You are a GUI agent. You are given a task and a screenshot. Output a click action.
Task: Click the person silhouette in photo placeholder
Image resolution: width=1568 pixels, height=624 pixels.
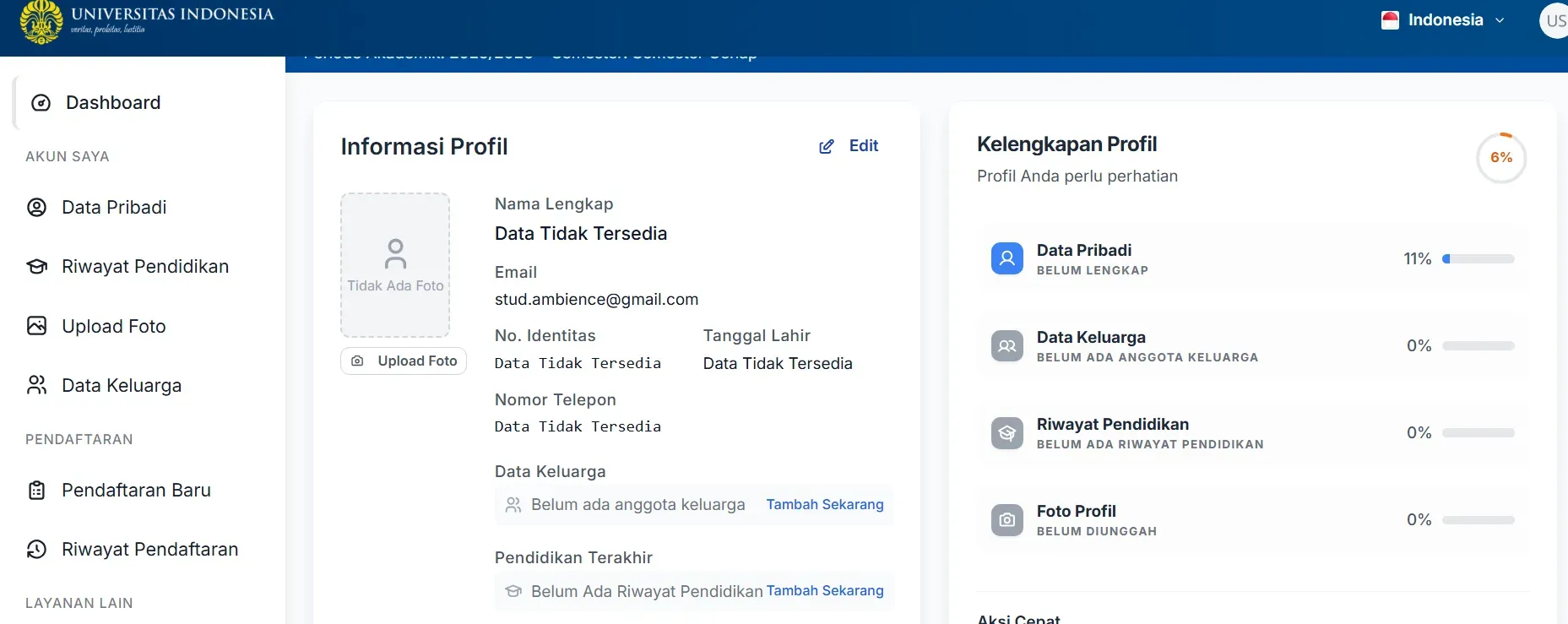click(395, 253)
